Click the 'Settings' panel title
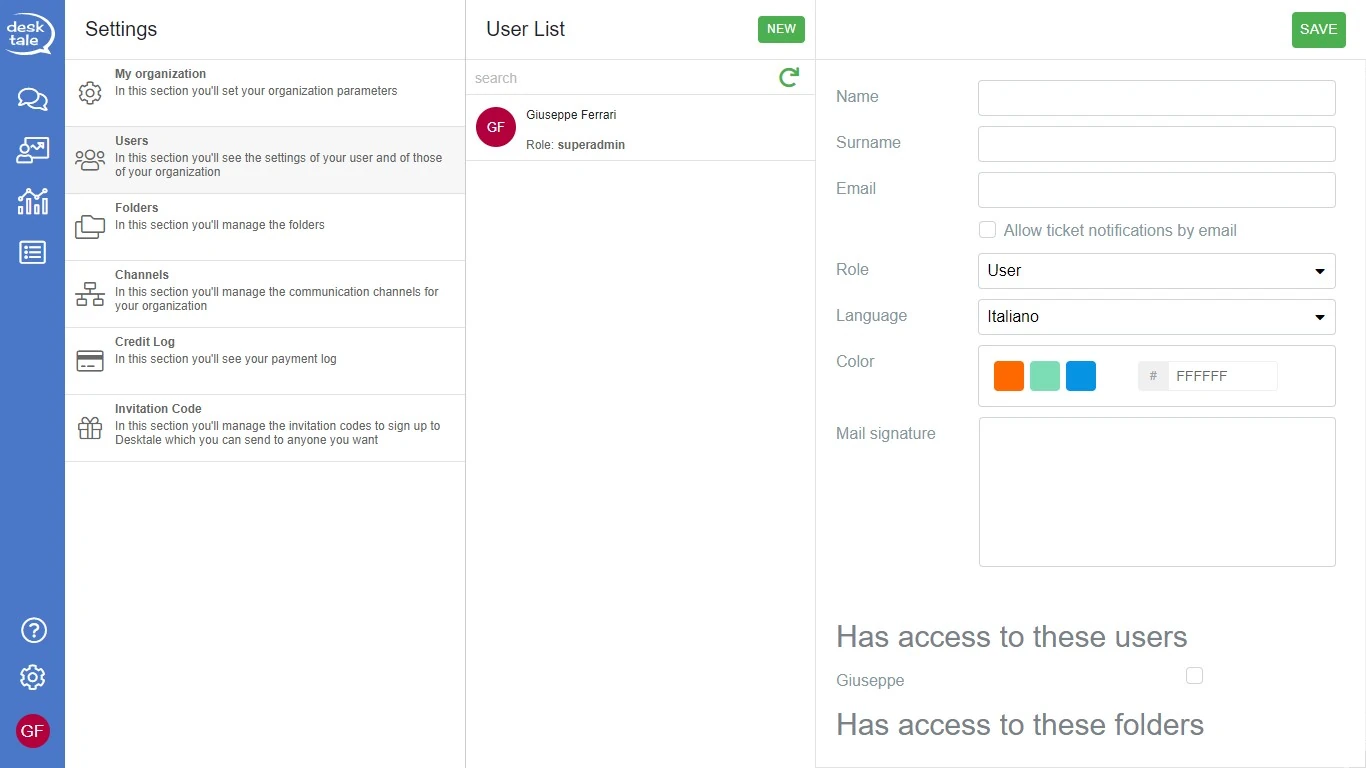 [x=121, y=29]
